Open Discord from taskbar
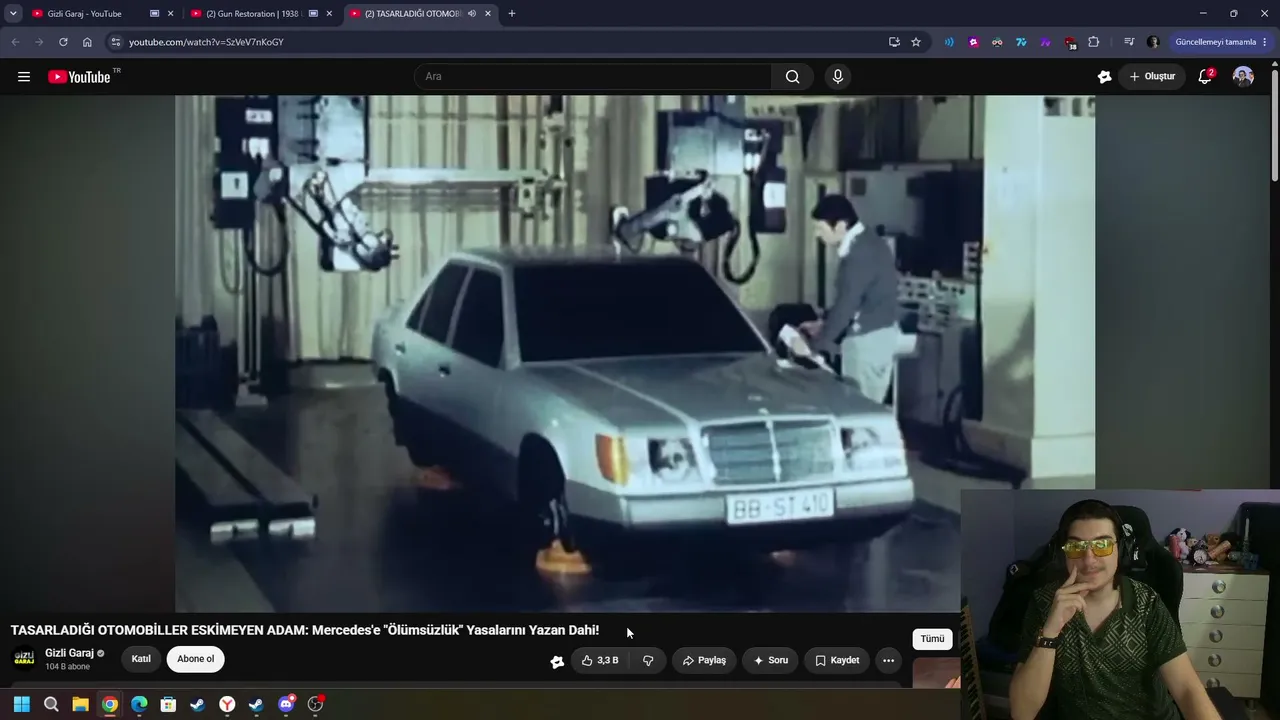 point(286,704)
